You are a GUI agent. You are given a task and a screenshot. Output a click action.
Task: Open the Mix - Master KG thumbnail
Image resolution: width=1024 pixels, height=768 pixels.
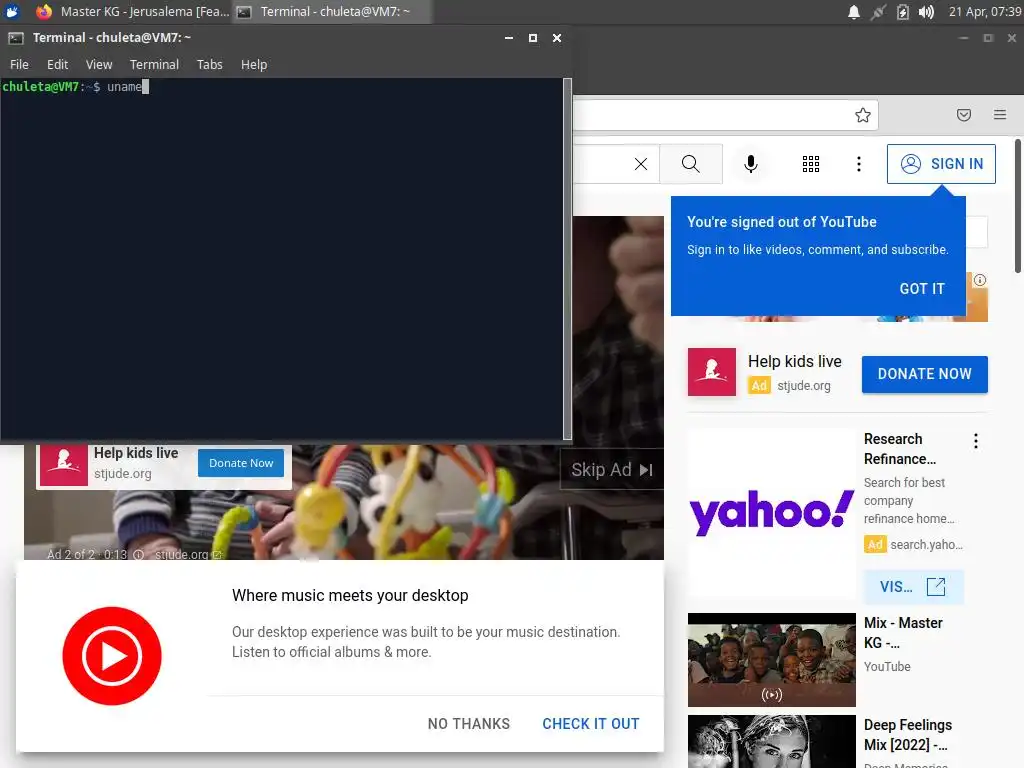[771, 660]
